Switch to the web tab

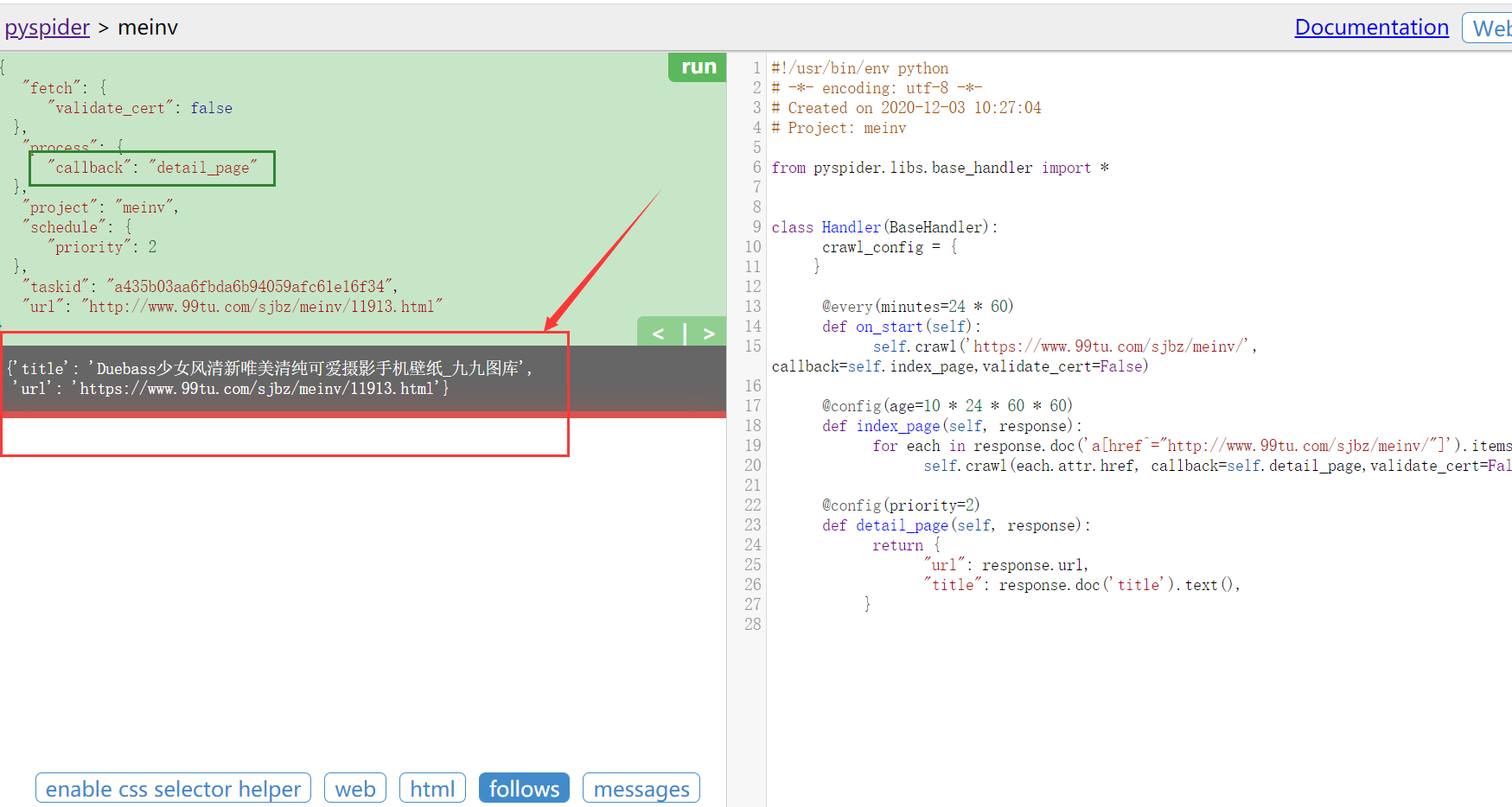(x=355, y=788)
